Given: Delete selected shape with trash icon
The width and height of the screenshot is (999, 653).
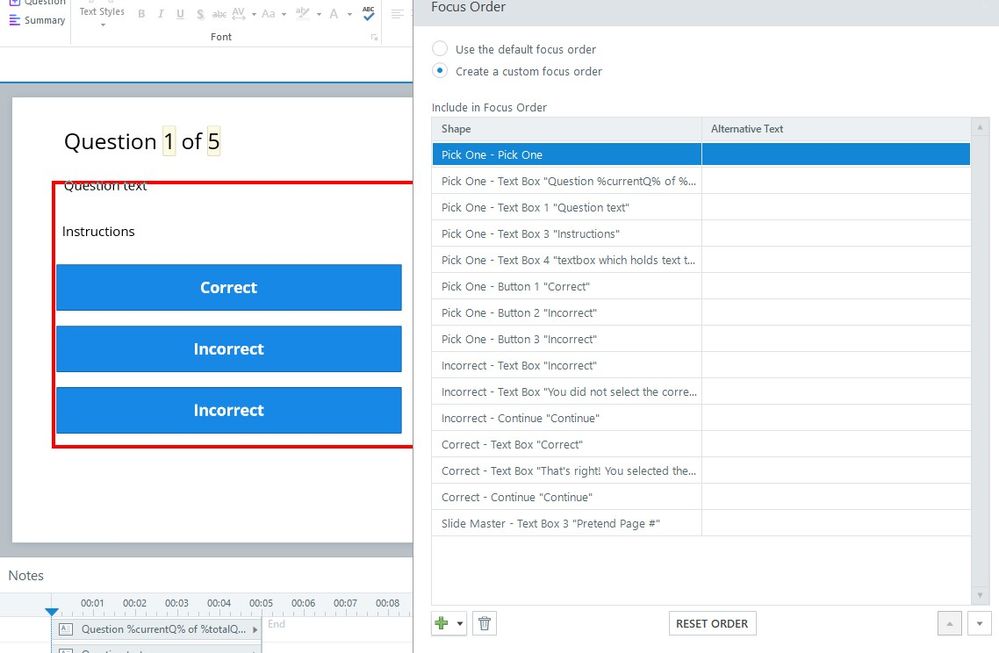Looking at the screenshot, I should (x=484, y=623).
